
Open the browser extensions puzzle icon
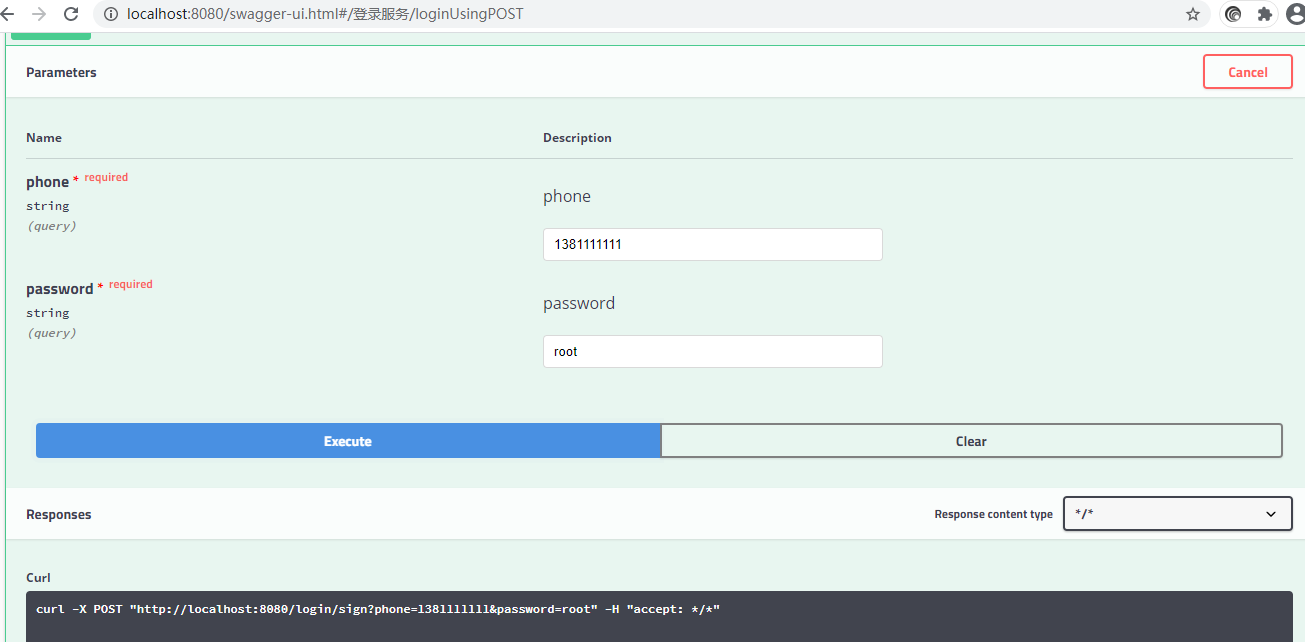tap(1264, 14)
